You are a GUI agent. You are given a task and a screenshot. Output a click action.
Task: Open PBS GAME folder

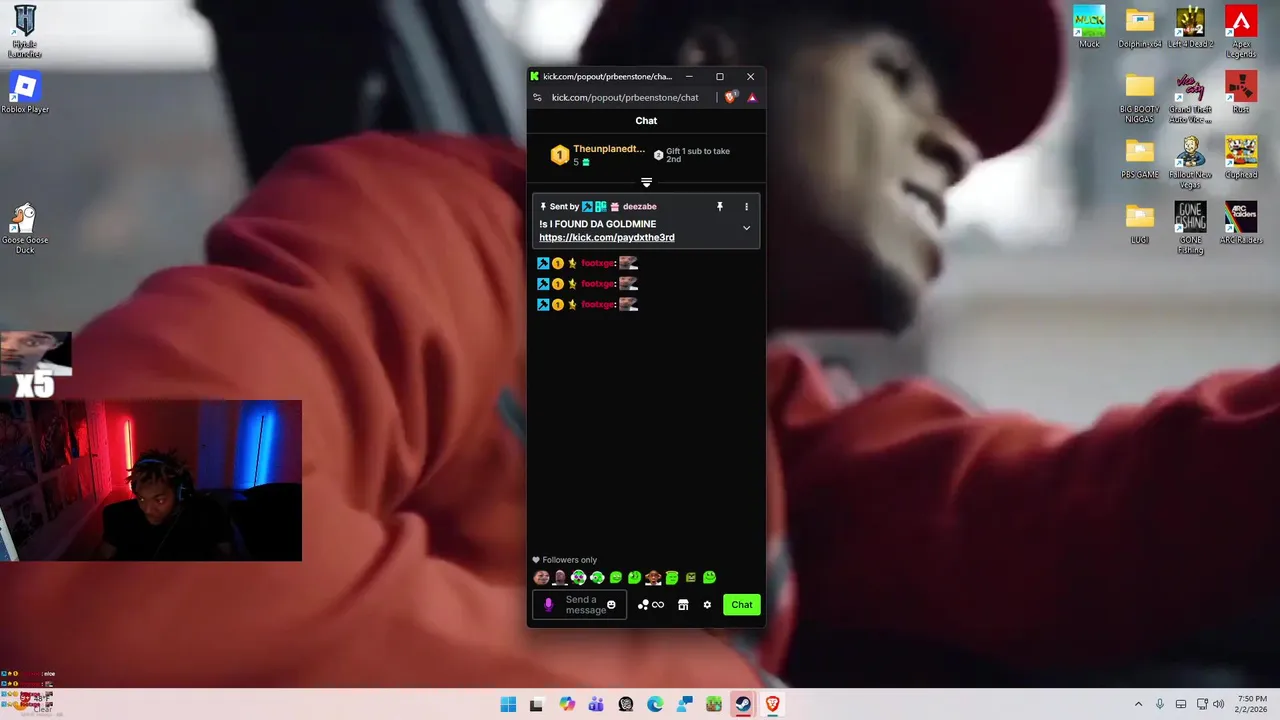[x=1140, y=158]
